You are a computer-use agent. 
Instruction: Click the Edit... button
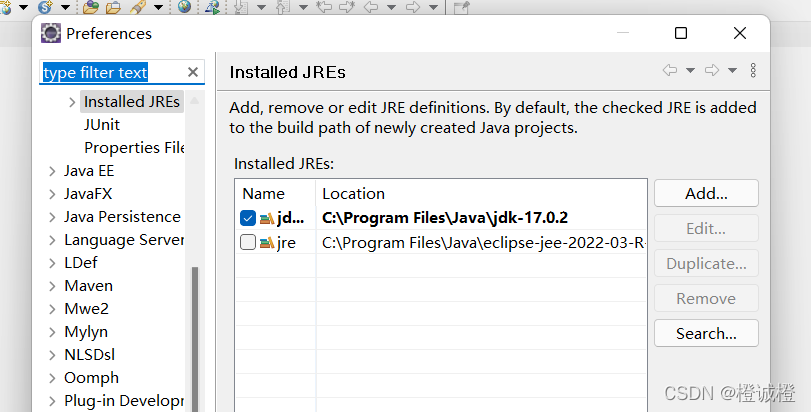[706, 228]
